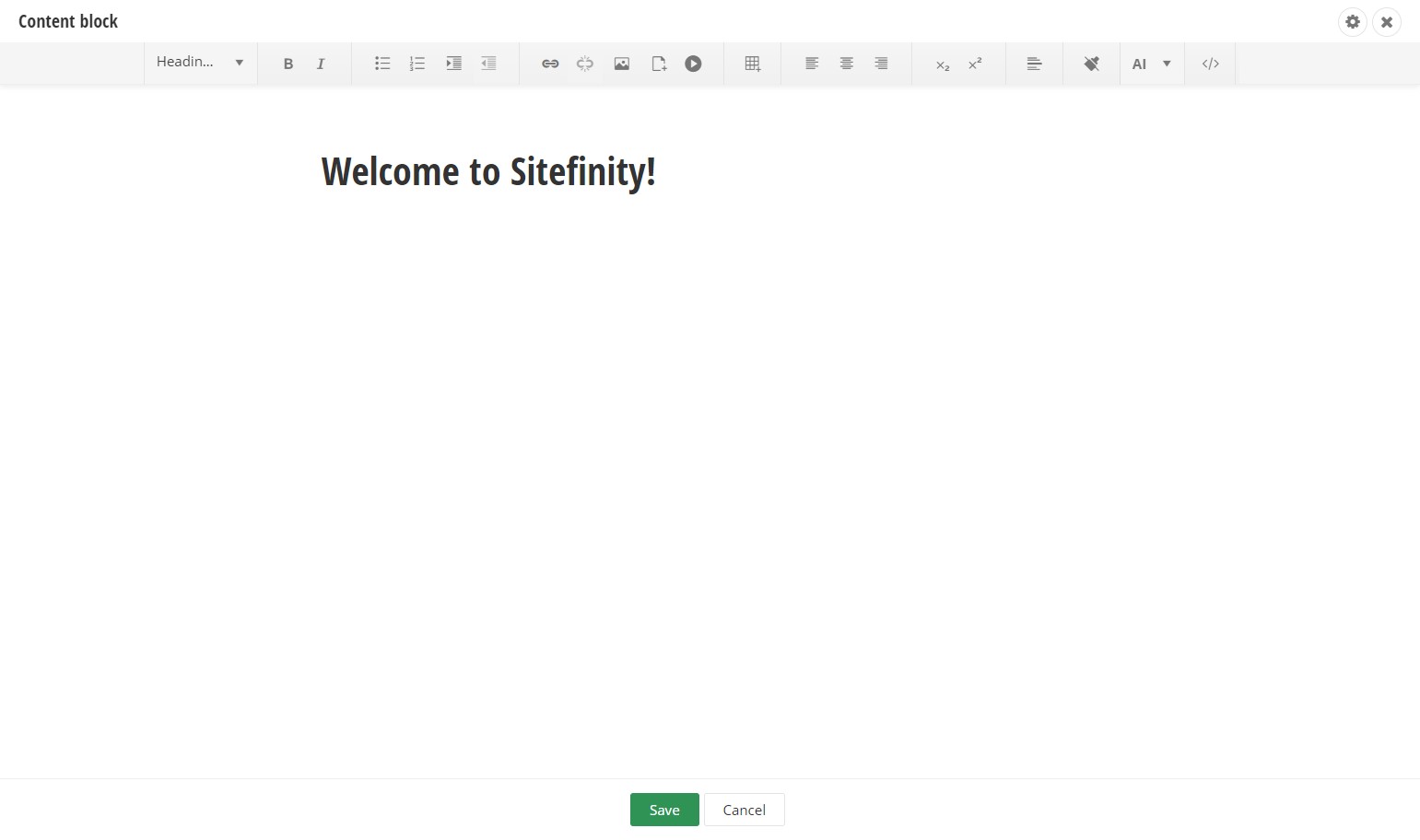Insert a video with play icon
Screen dimensions: 1420x840
pyautogui.click(x=693, y=64)
